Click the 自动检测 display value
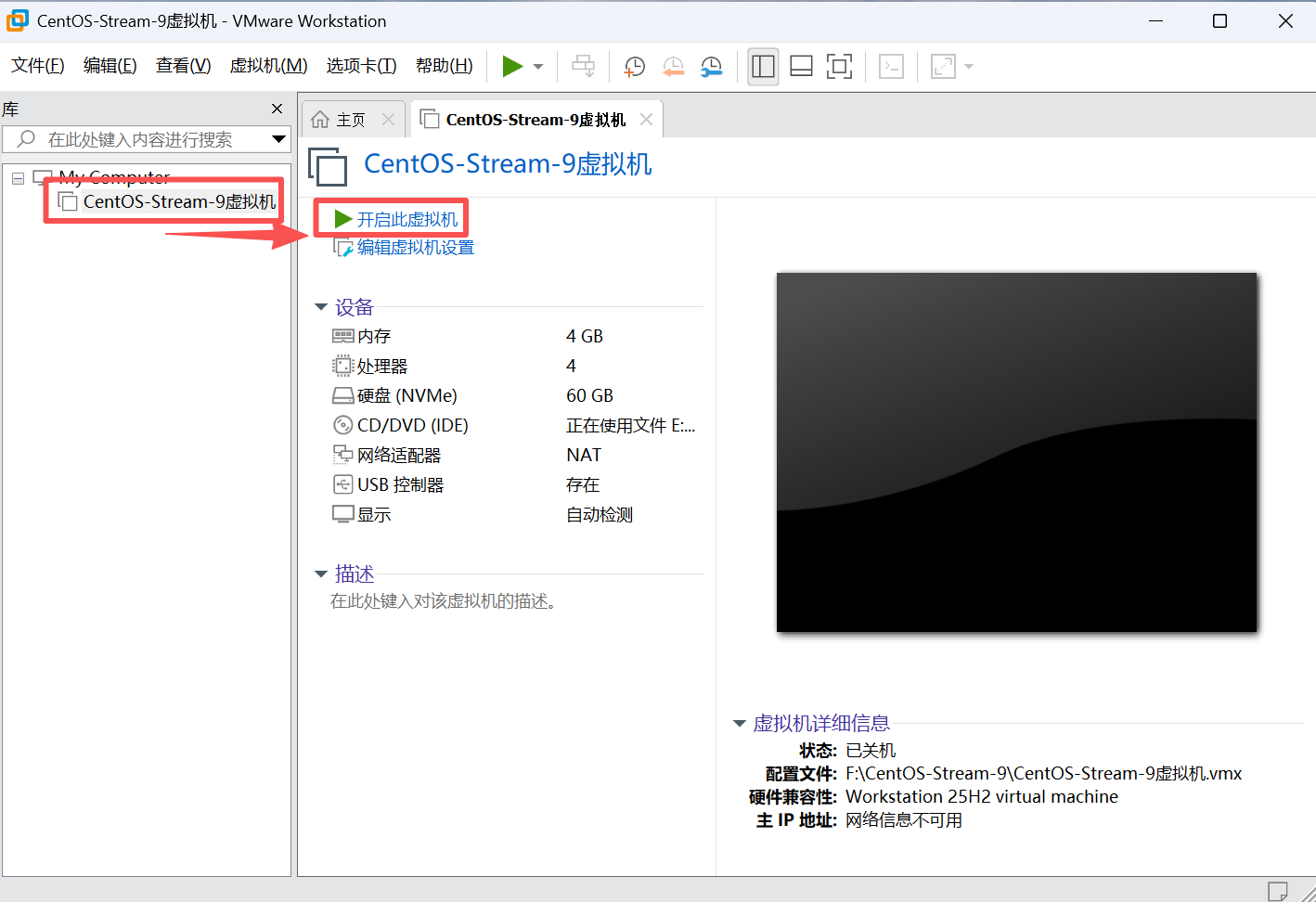This screenshot has height=902, width=1316. [600, 514]
